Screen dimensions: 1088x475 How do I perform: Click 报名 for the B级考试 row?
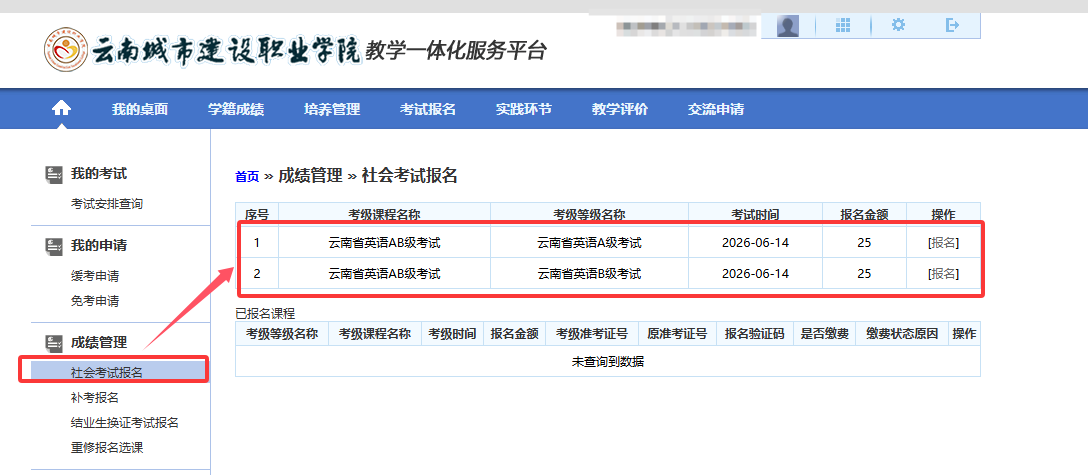click(x=942, y=274)
